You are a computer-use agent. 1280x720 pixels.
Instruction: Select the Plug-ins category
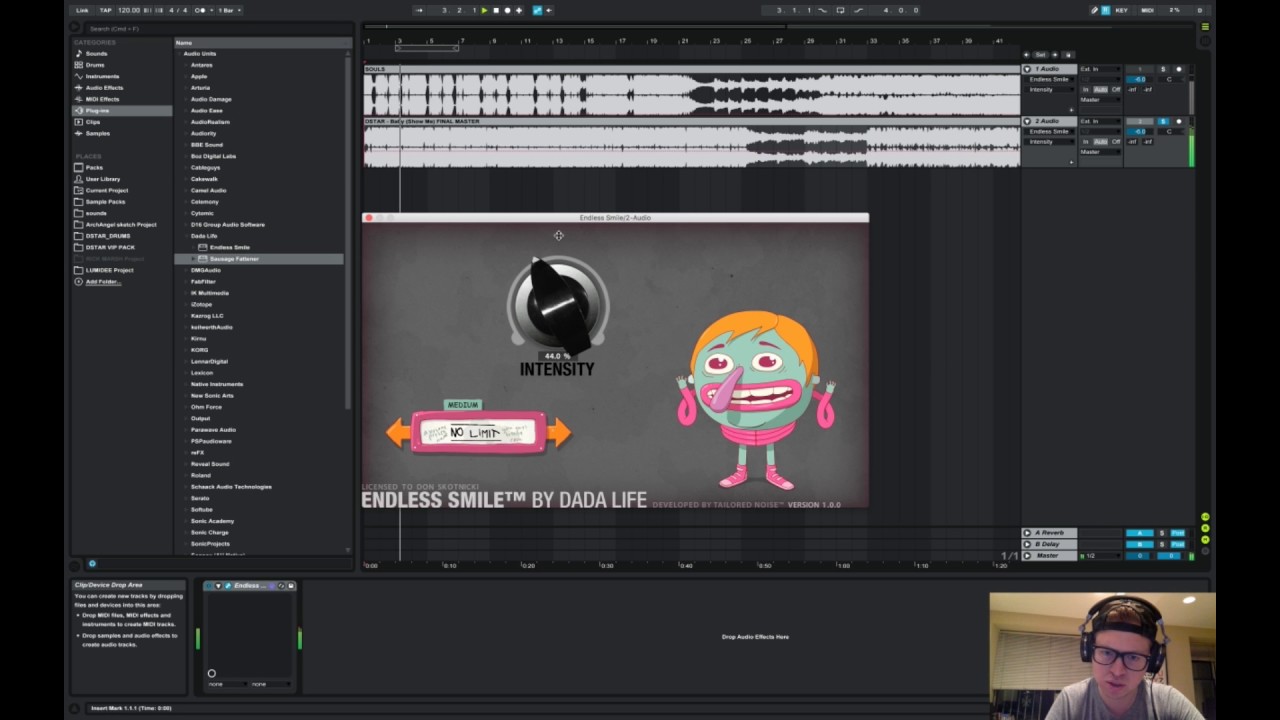coord(97,110)
